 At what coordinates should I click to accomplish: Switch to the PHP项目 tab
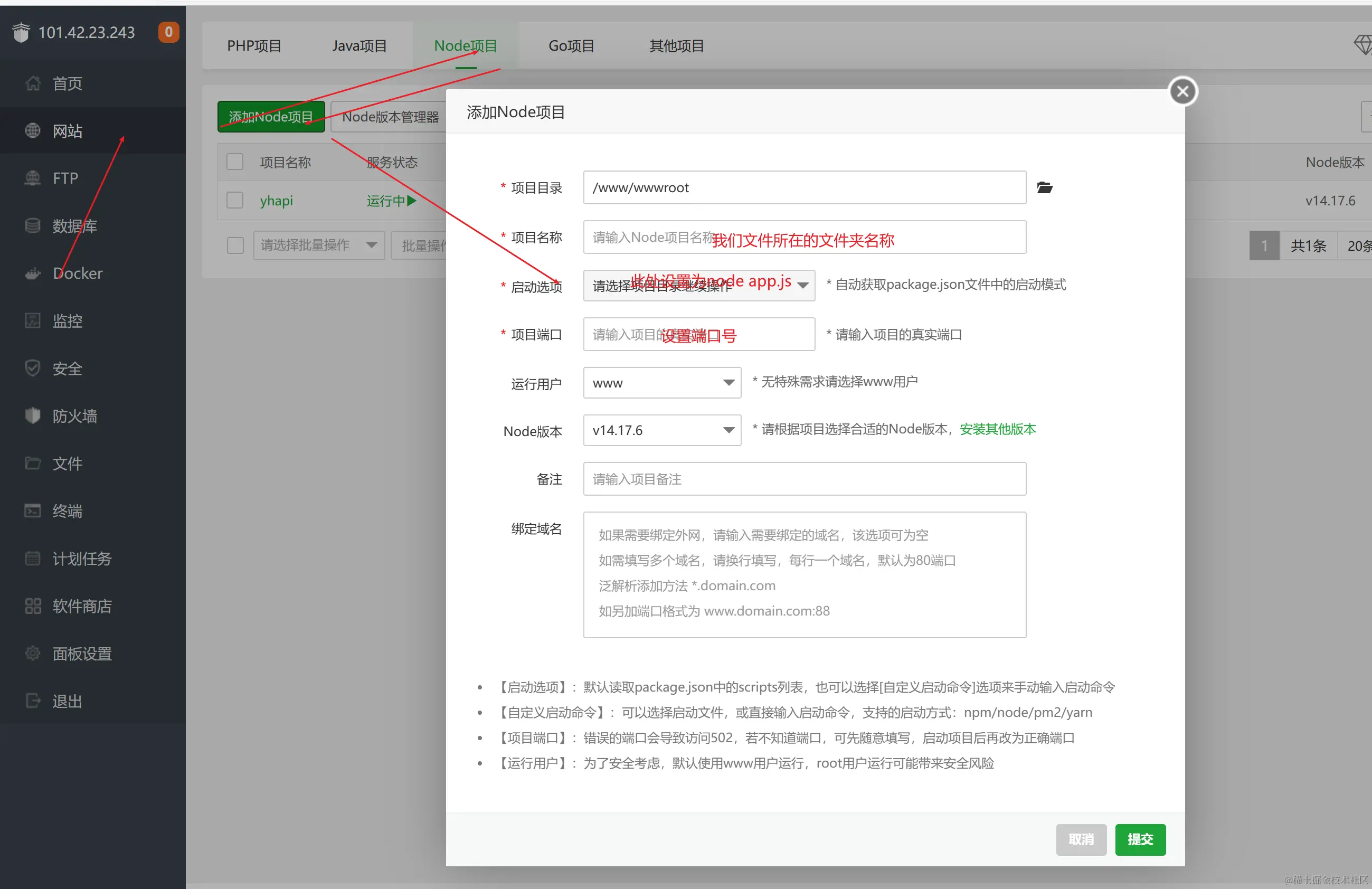coord(253,45)
